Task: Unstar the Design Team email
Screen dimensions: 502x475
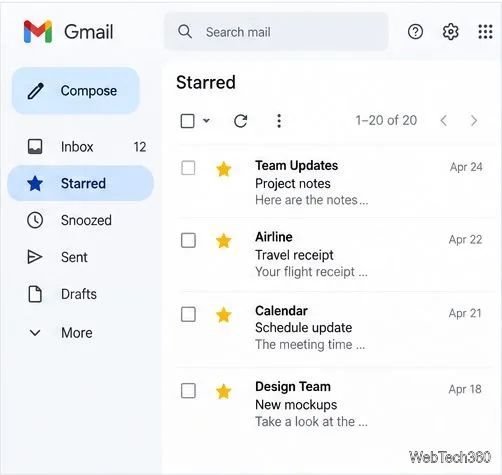Action: tap(224, 391)
